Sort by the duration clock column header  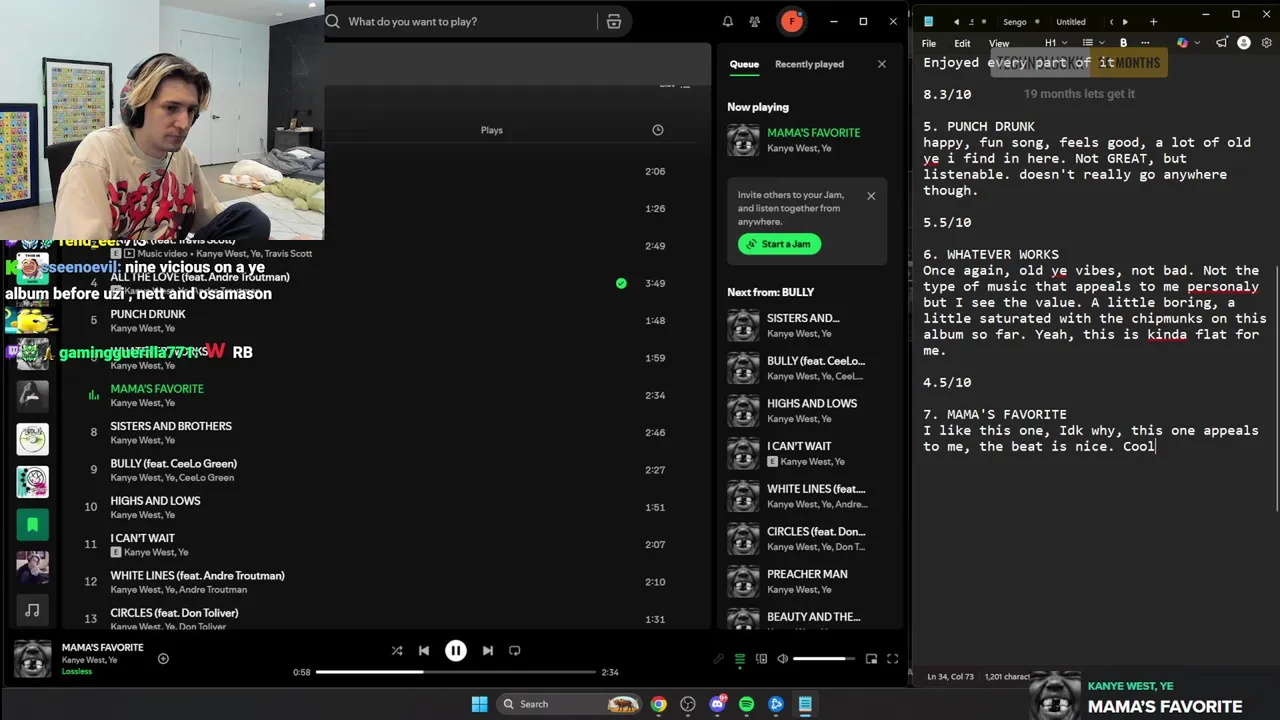pos(657,130)
